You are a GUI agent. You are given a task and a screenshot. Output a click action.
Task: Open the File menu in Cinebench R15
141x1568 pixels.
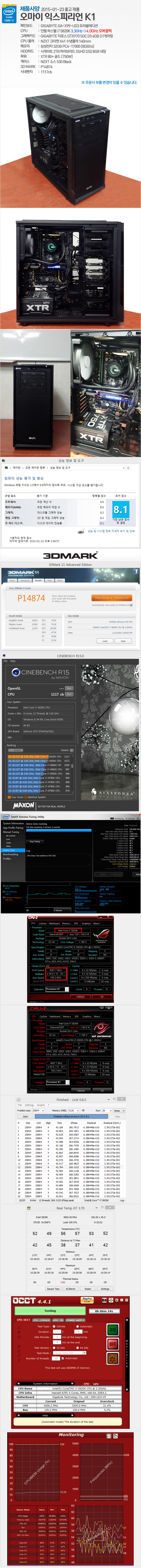point(6,661)
